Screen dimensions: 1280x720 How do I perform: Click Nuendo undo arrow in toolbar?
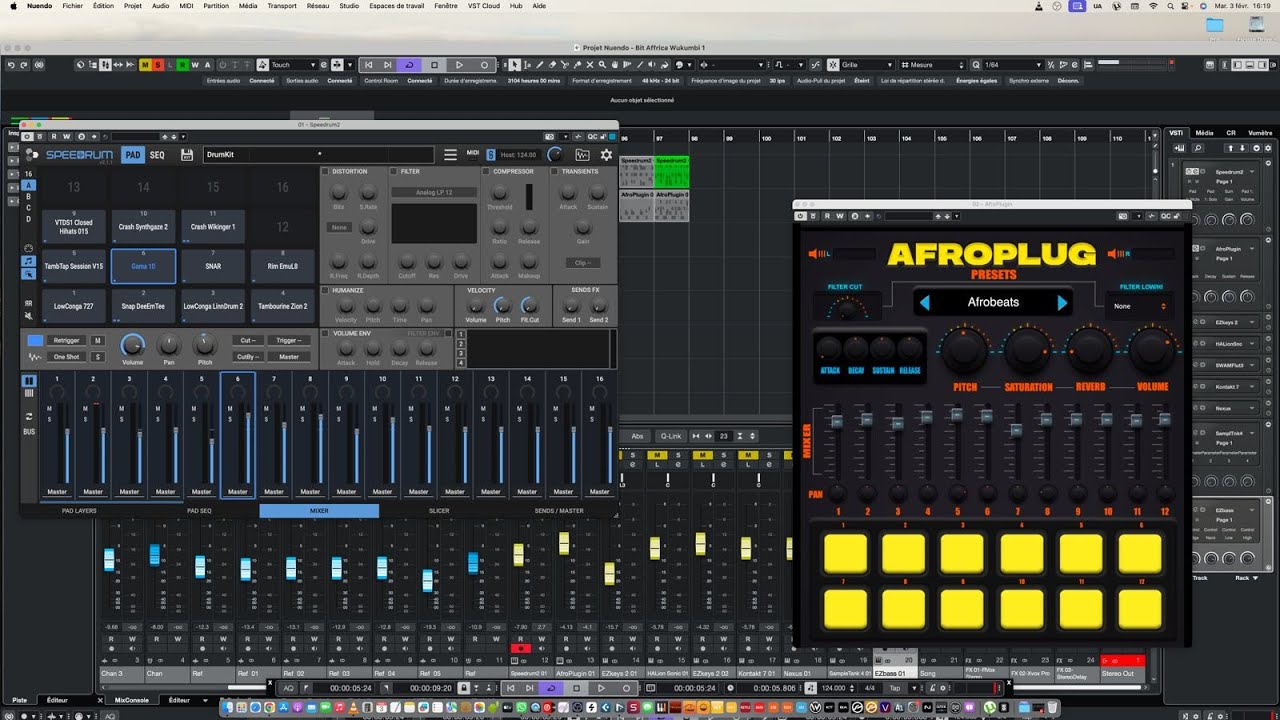[11, 65]
